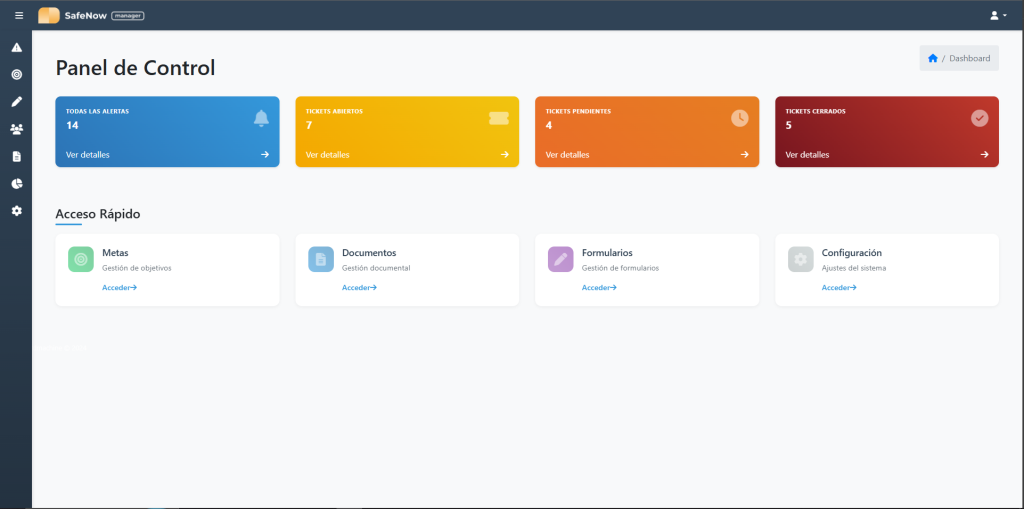Open settings gear icon in sidebar
The width and height of the screenshot is (1024, 509).
click(16, 211)
